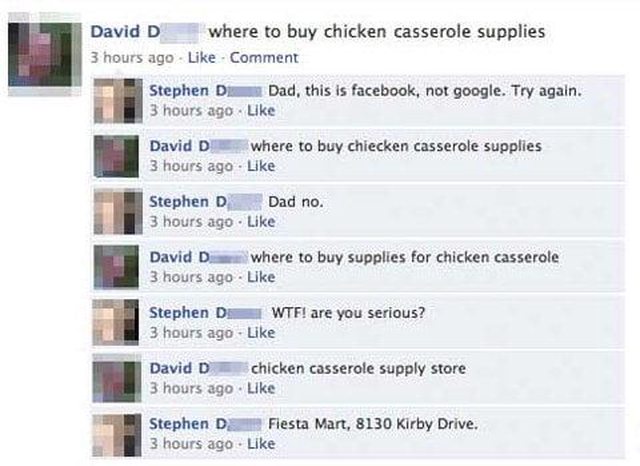Click David D's name on the main post
640x466 pixels.
(145, 32)
